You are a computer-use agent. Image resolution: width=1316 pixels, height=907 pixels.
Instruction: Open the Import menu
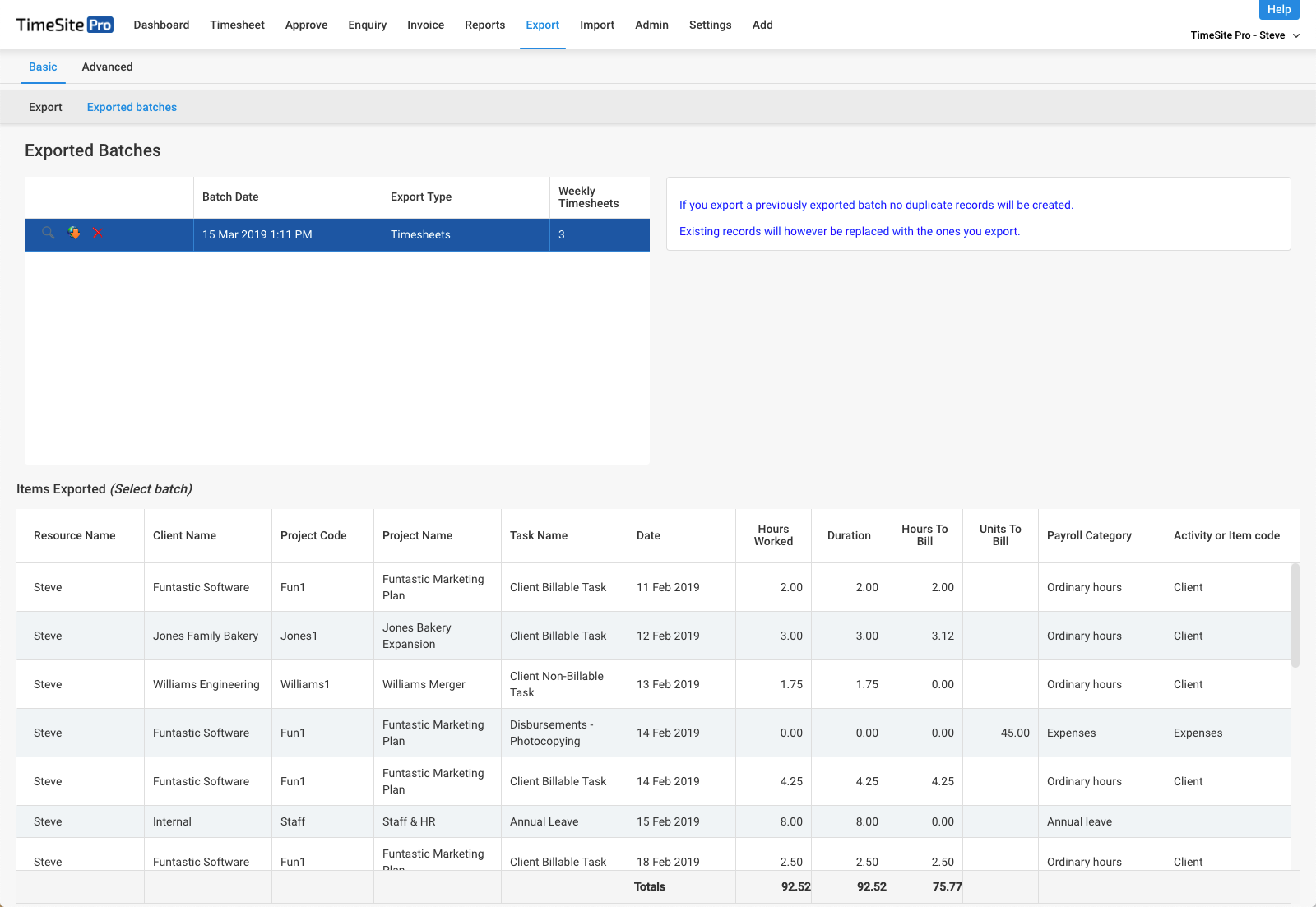pyautogui.click(x=596, y=25)
